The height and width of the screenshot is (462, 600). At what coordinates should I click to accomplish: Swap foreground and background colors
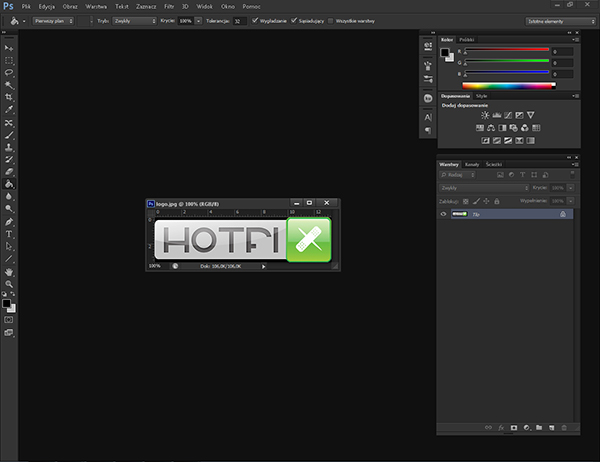(13, 294)
